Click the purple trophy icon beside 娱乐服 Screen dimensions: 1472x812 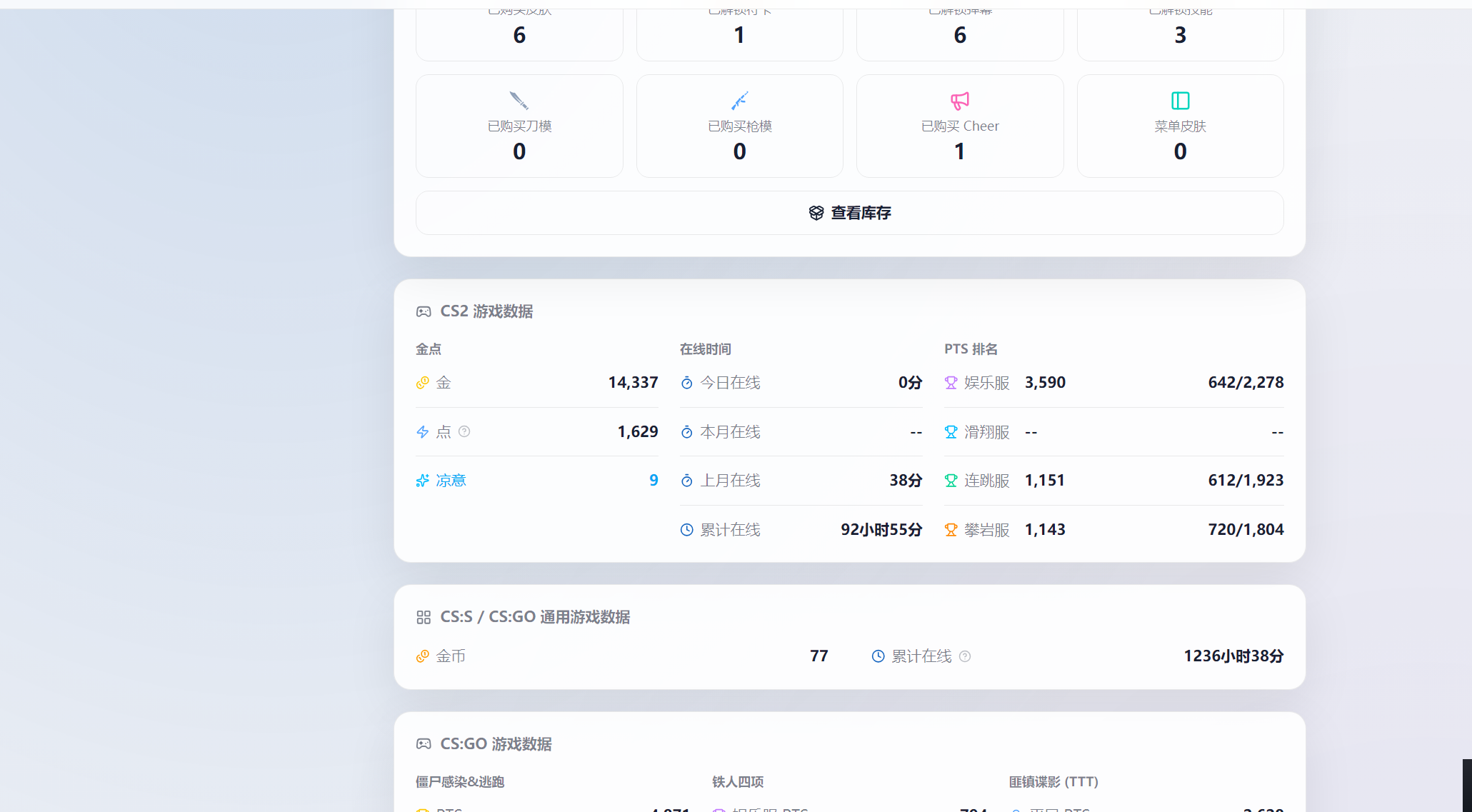click(951, 383)
